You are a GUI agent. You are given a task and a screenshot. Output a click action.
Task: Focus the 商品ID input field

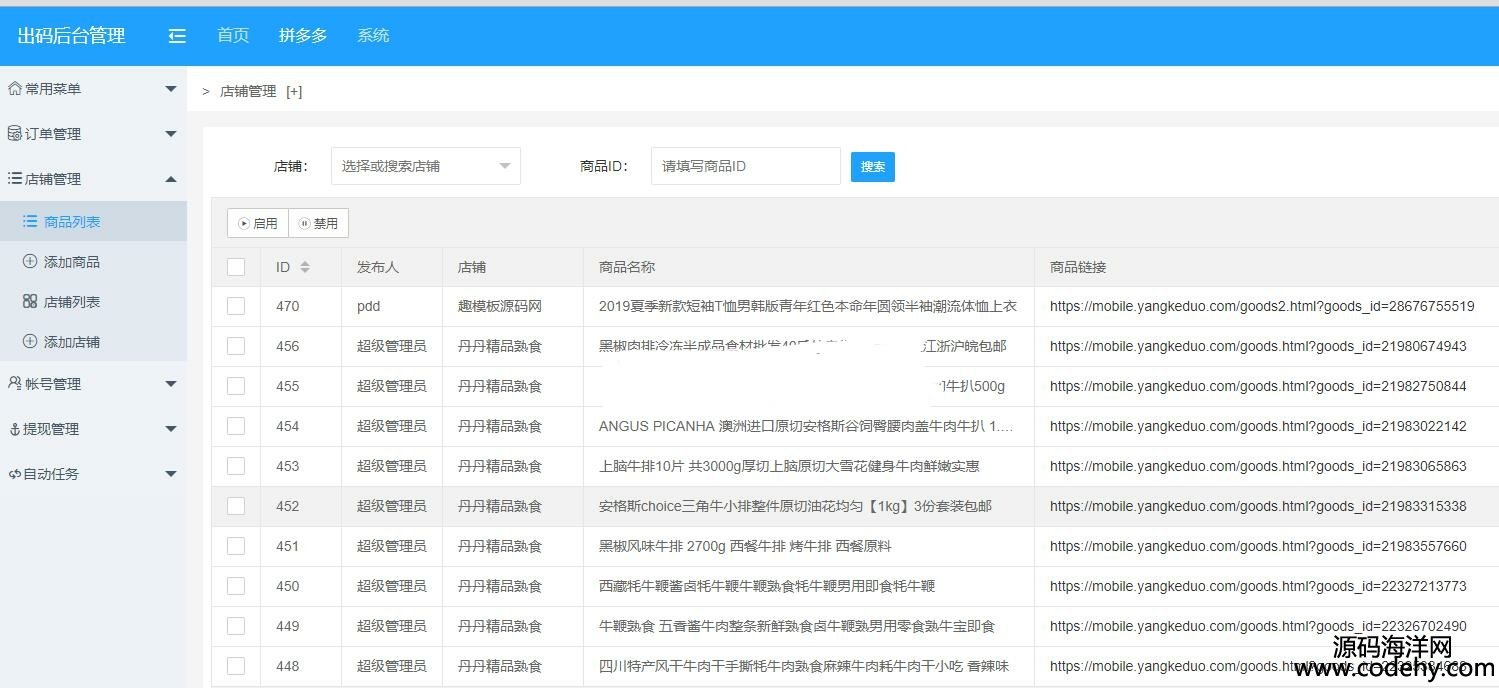click(745, 166)
